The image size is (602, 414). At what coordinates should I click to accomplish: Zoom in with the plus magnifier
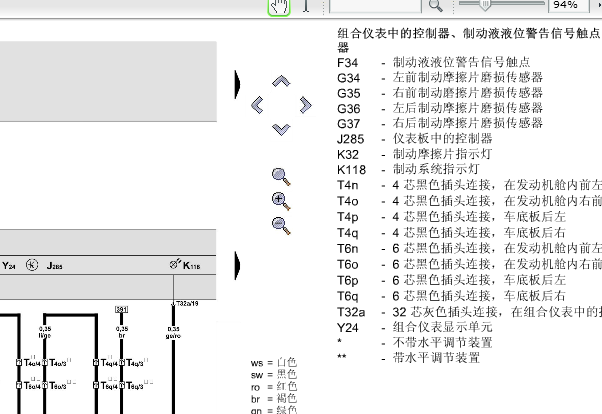pos(281,201)
